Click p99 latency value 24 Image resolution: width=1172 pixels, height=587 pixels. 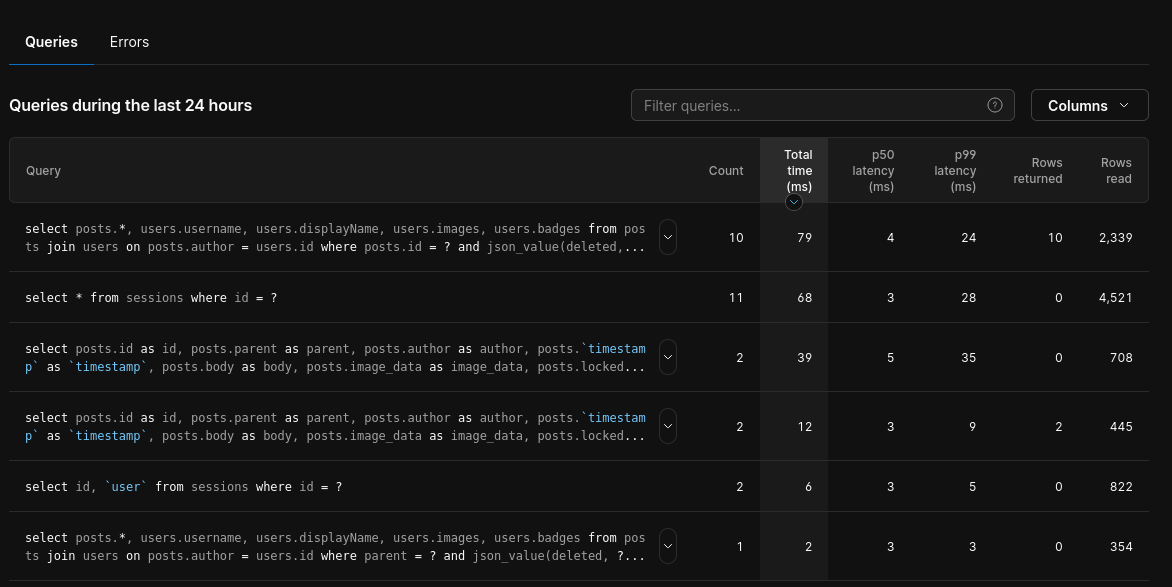[969, 238]
